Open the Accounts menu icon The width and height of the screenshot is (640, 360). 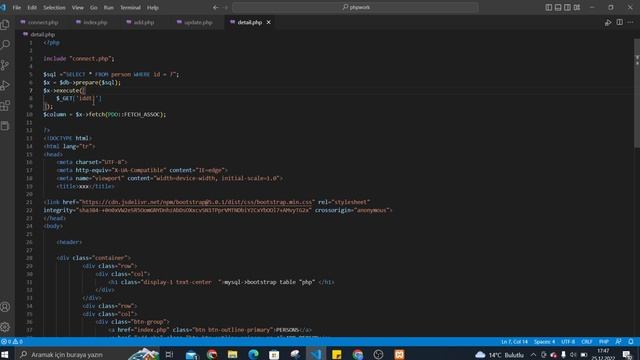(x=5, y=307)
